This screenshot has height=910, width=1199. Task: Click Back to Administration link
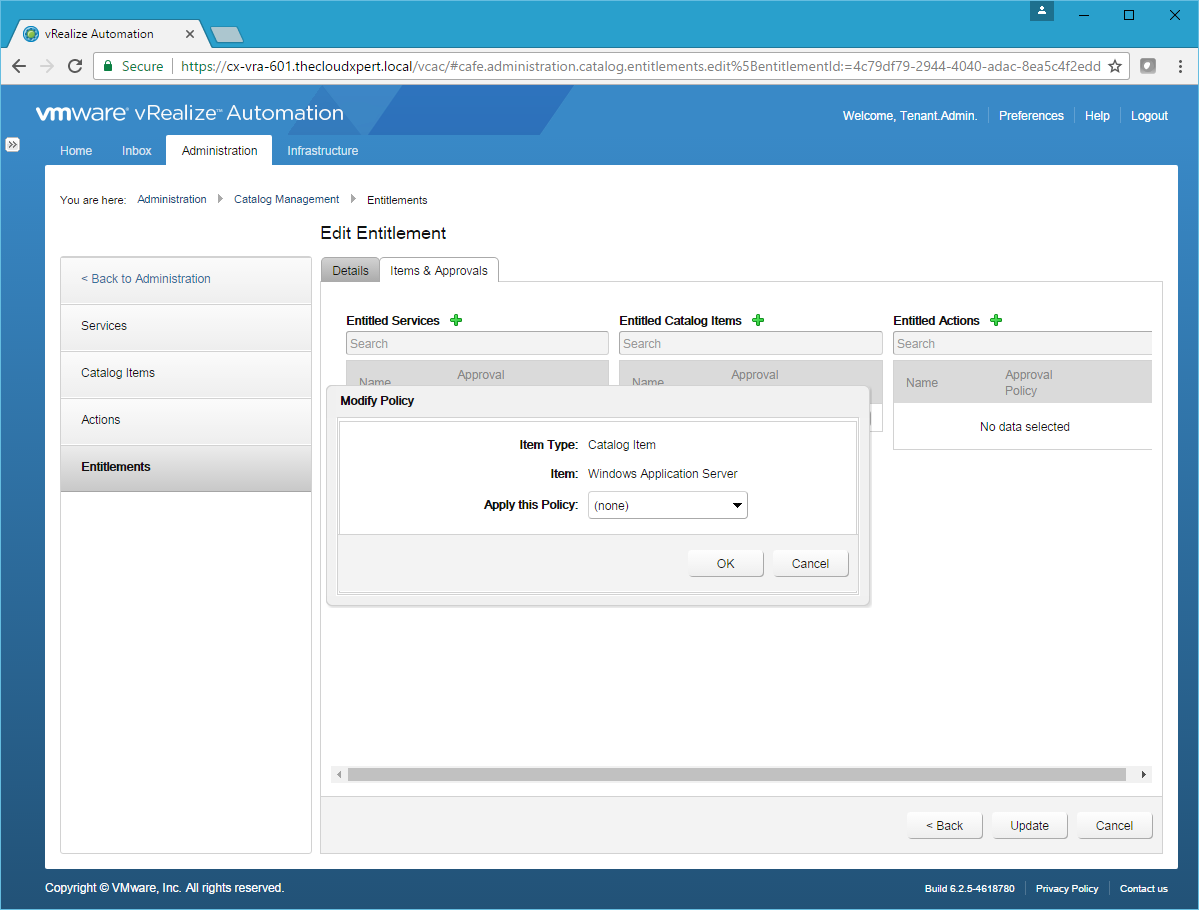pos(146,279)
